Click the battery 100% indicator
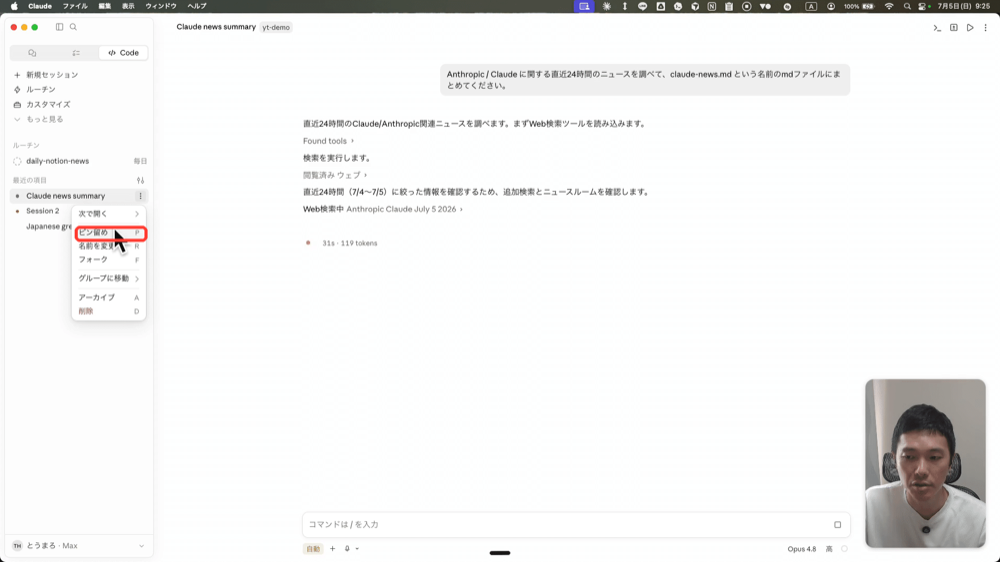Screen dimensions: 1000x562 859,6
